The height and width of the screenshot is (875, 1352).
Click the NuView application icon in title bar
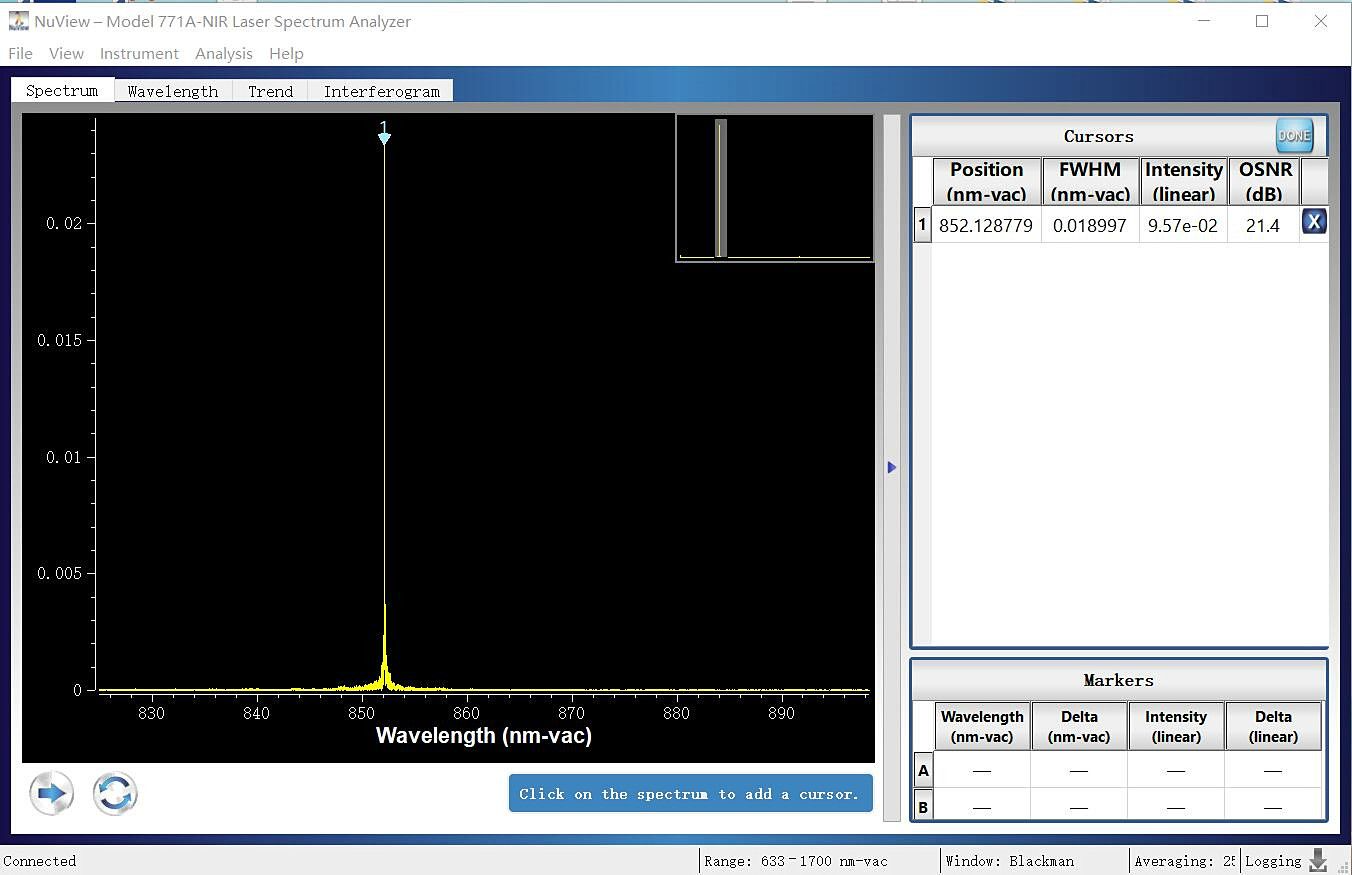[x=18, y=21]
